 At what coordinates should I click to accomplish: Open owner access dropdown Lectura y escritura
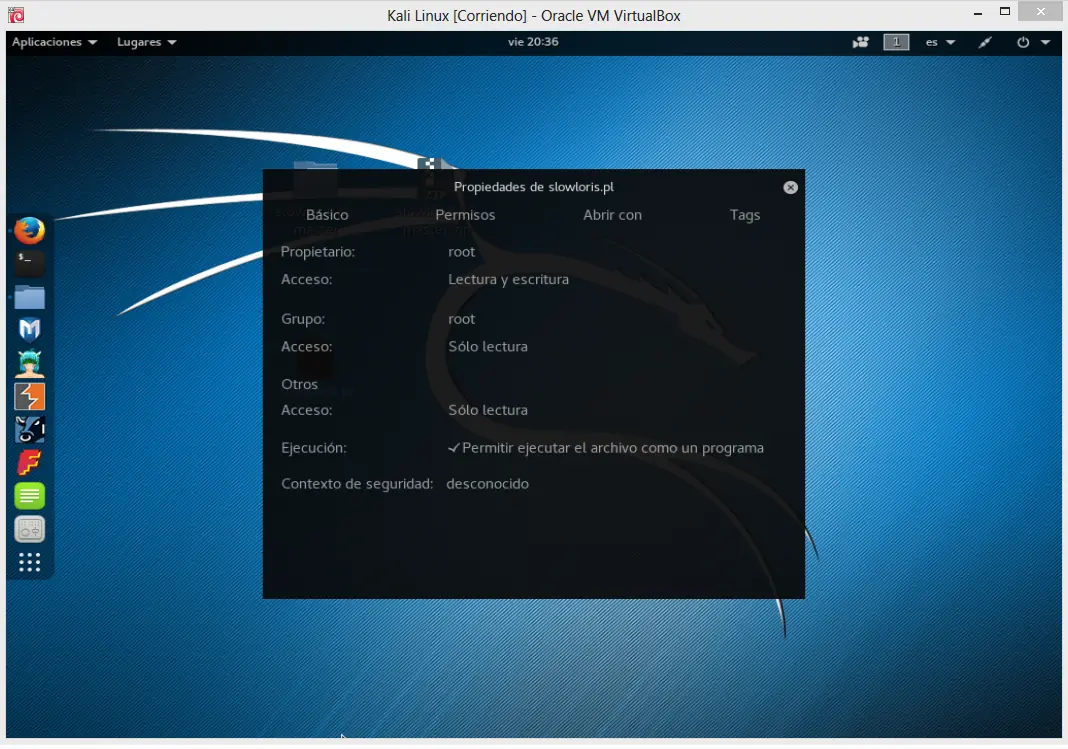(x=508, y=279)
